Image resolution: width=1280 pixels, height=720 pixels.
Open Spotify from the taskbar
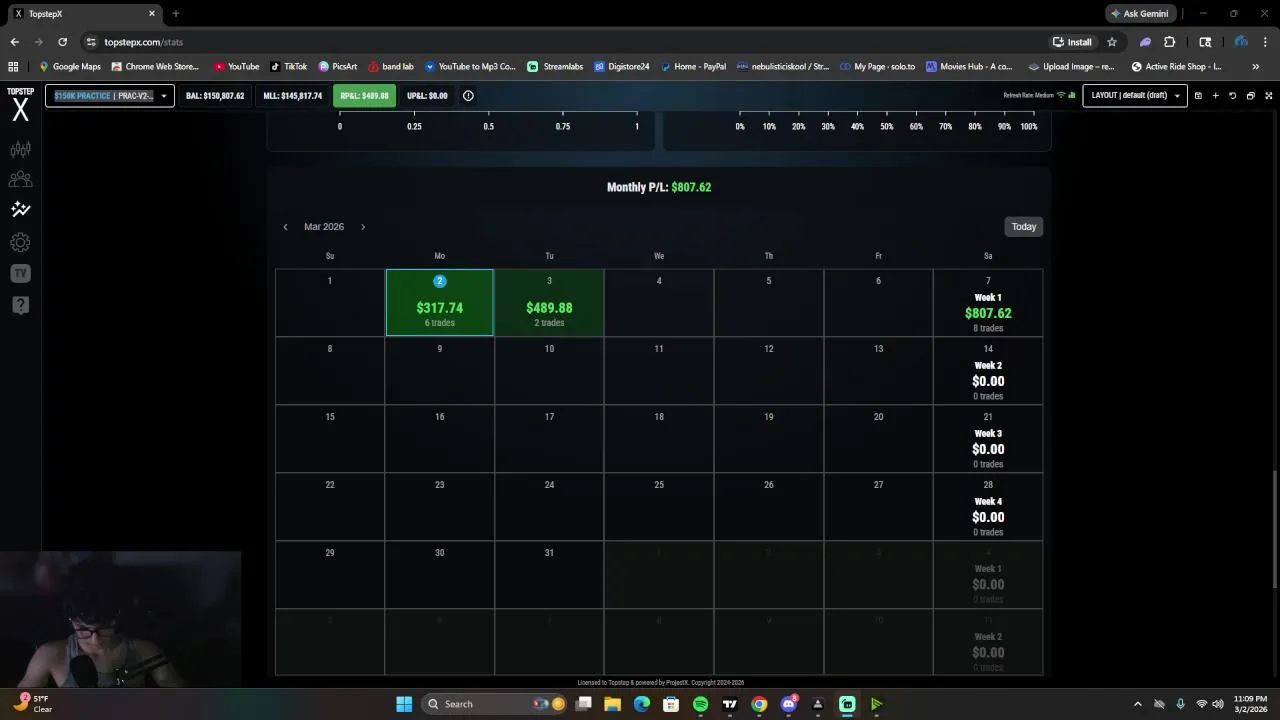[x=700, y=704]
